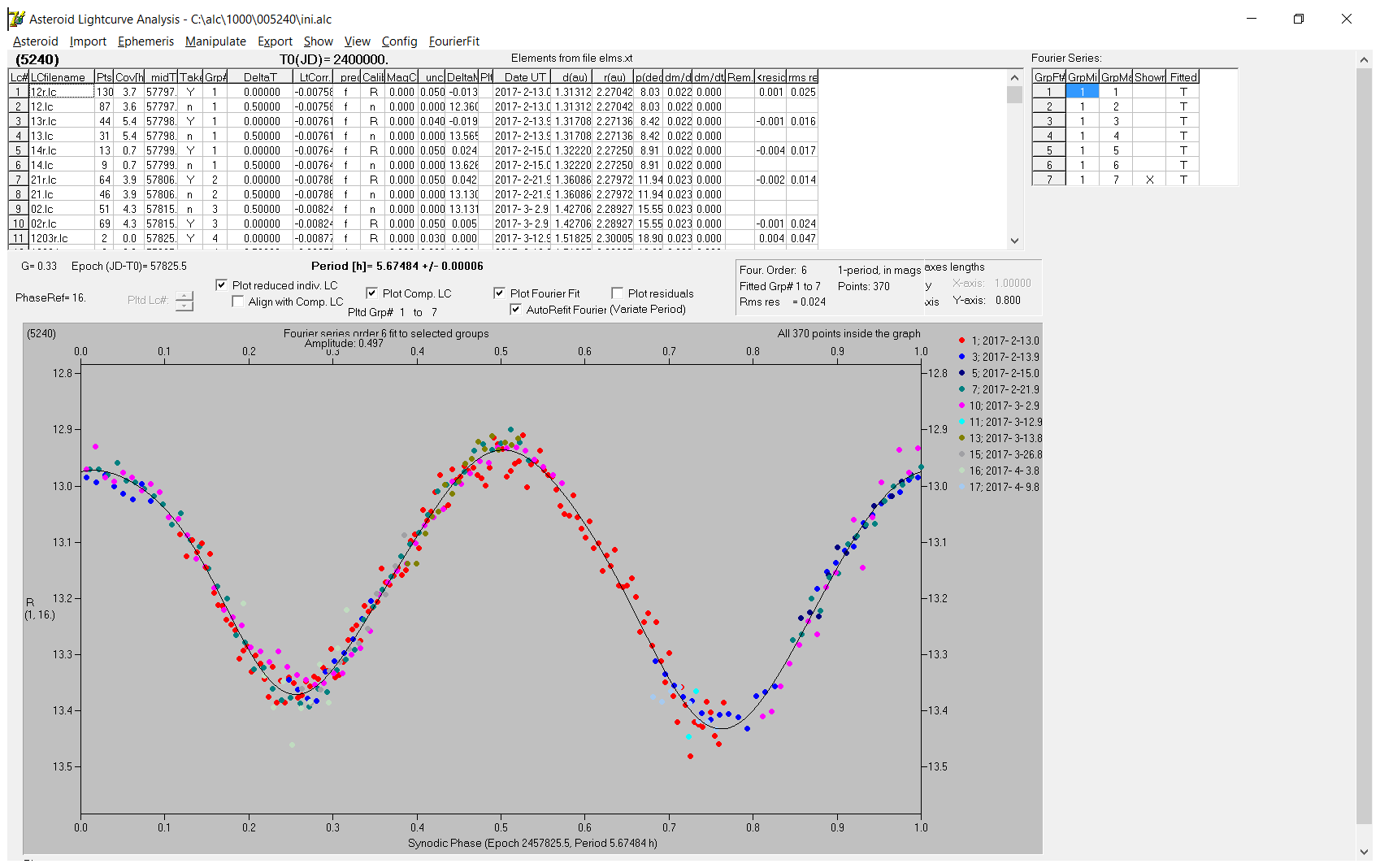The height and width of the screenshot is (868, 1380).
Task: Click the Four. Order: 6 text
Action: (773, 270)
